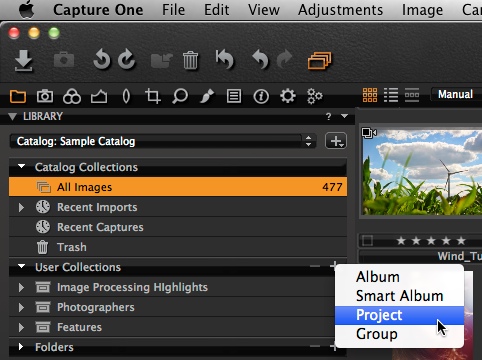Viewport: 482px width, 360px height.
Task: Select the wind turbine thumbnail
Action: tap(422, 172)
